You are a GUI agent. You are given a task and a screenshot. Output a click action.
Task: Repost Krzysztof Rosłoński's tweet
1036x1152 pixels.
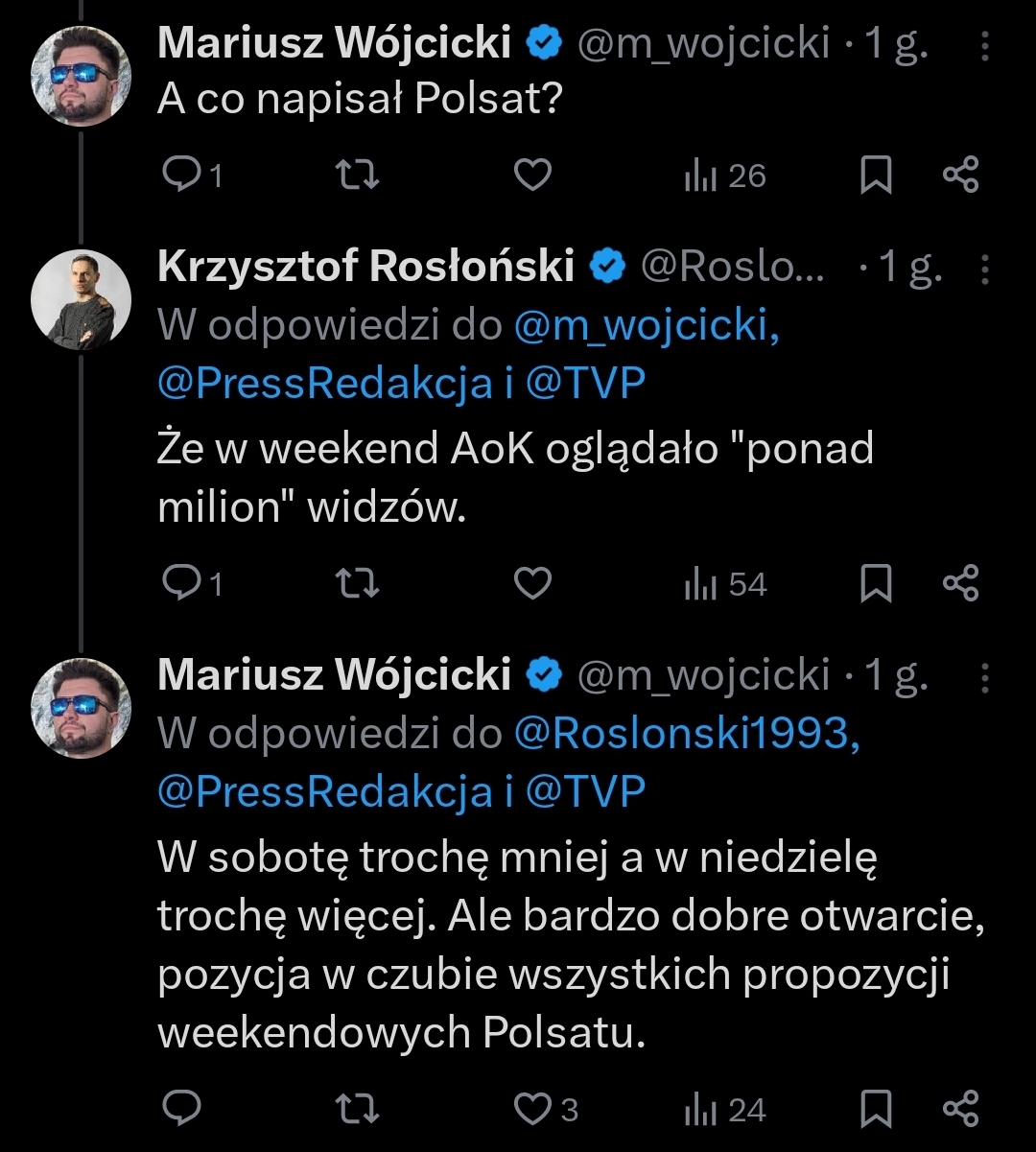point(361,584)
